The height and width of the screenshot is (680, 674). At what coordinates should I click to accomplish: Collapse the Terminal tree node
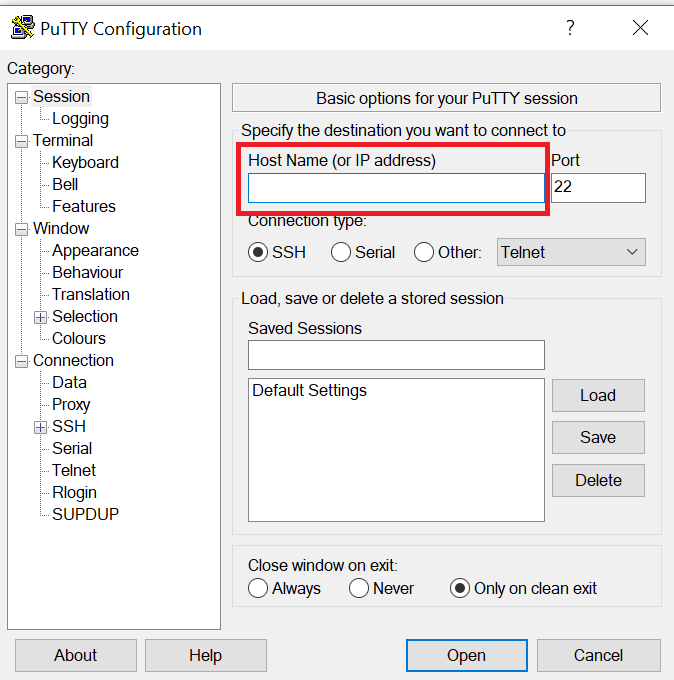pos(21,141)
